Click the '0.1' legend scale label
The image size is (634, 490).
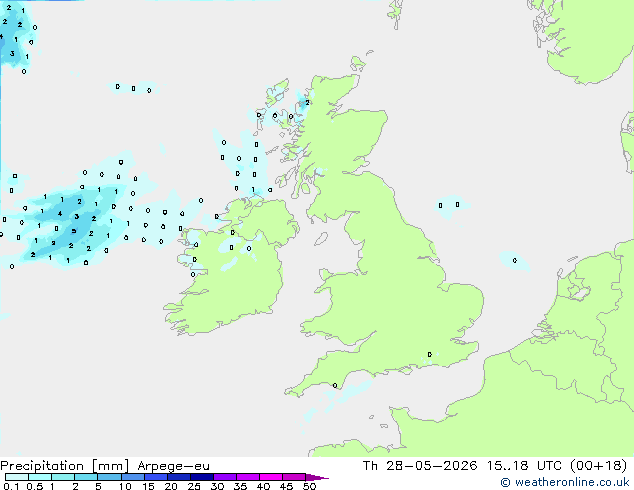point(11,486)
